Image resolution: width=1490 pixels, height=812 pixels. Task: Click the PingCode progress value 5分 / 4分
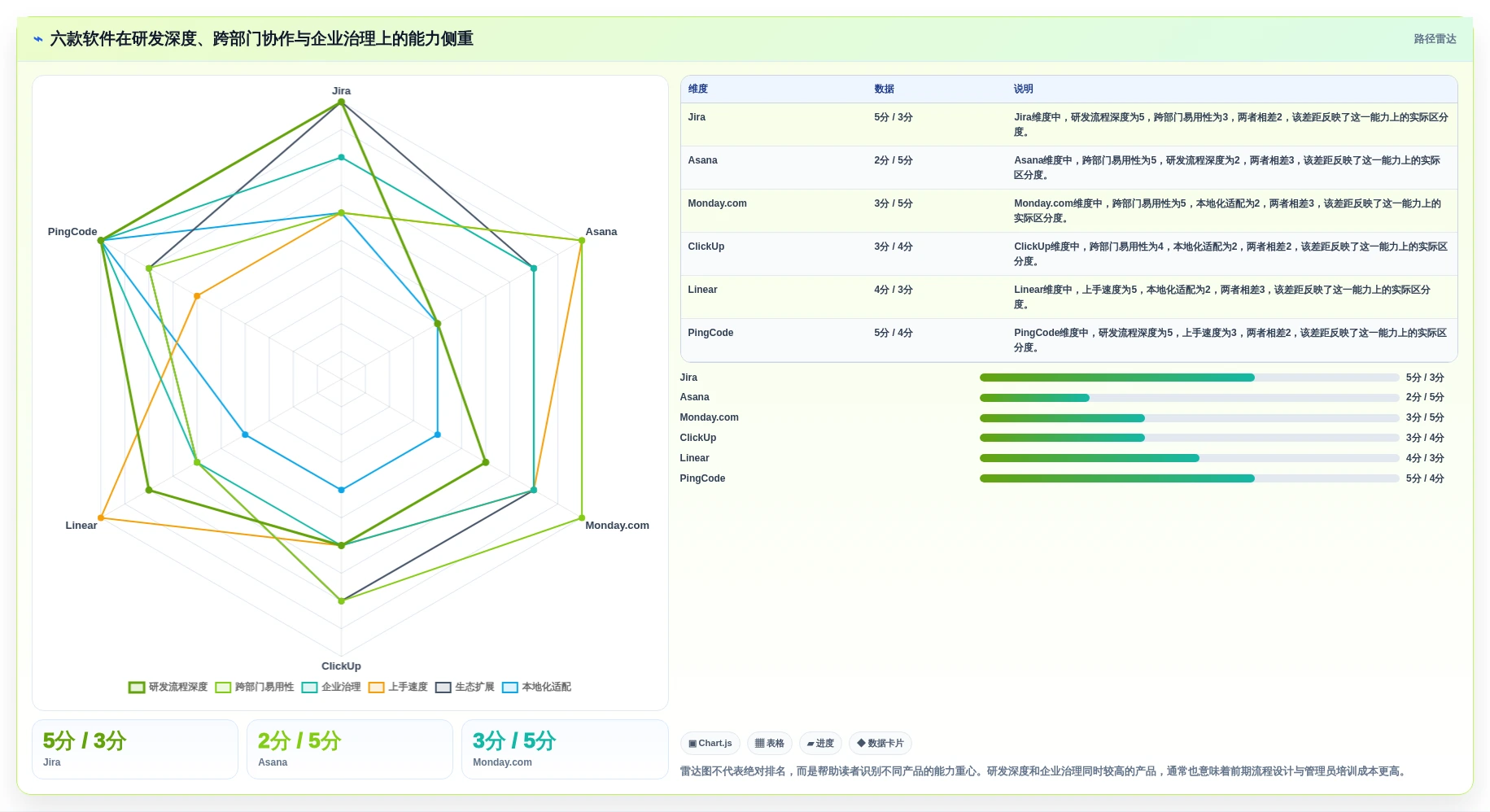point(1425,478)
